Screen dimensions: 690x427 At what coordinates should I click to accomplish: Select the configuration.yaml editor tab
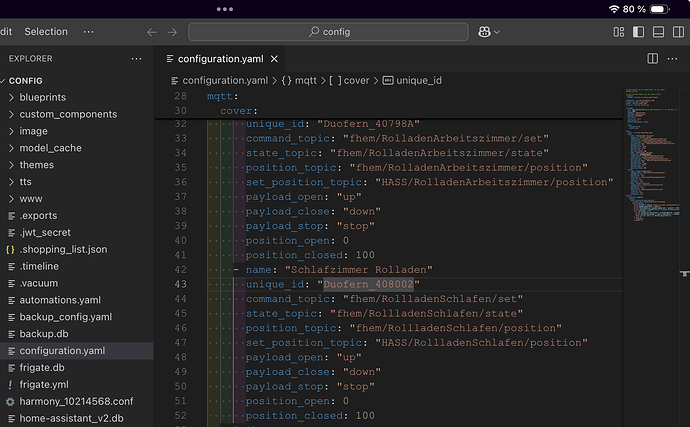tap(219, 59)
